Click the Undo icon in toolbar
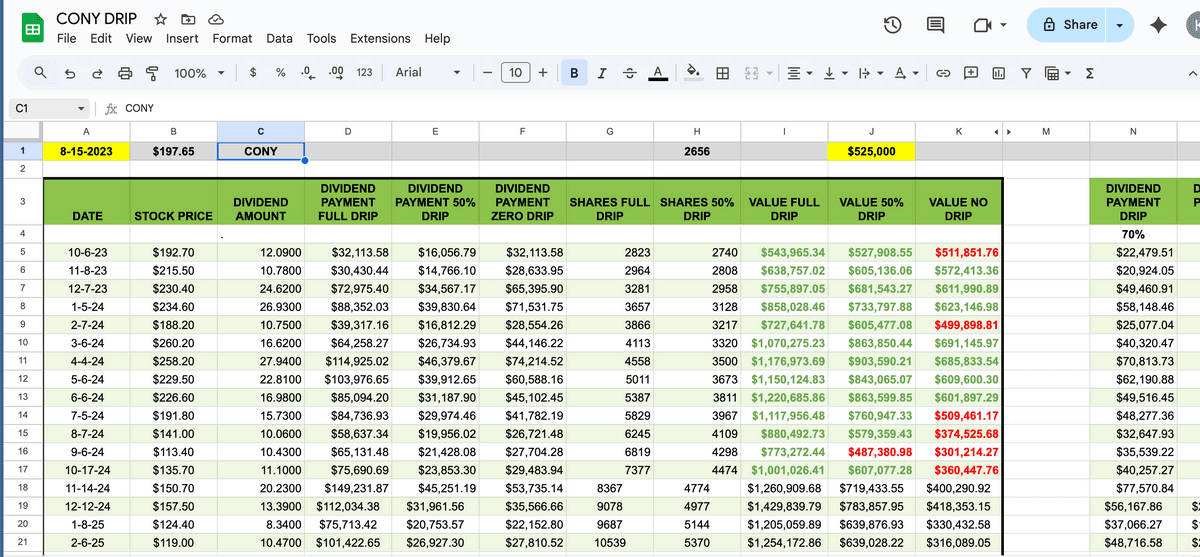The width and height of the screenshot is (1200, 557). tap(69, 73)
